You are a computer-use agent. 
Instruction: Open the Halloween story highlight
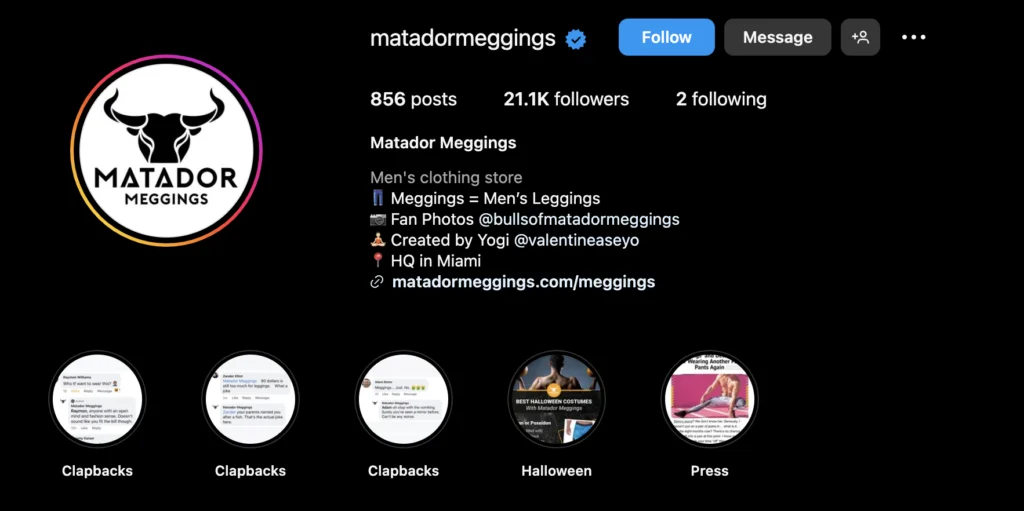pos(556,399)
